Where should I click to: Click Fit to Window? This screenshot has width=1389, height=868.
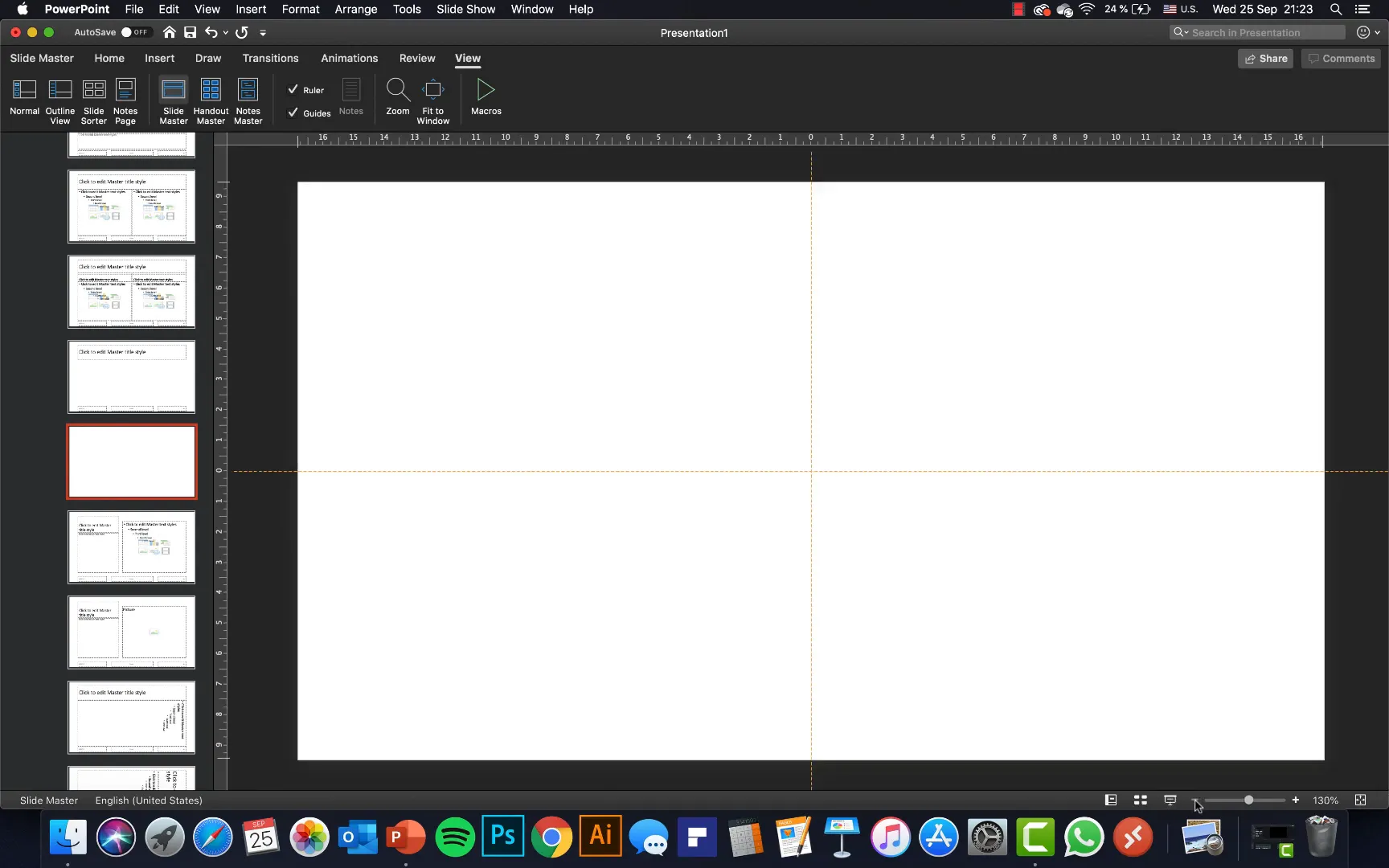click(x=433, y=101)
